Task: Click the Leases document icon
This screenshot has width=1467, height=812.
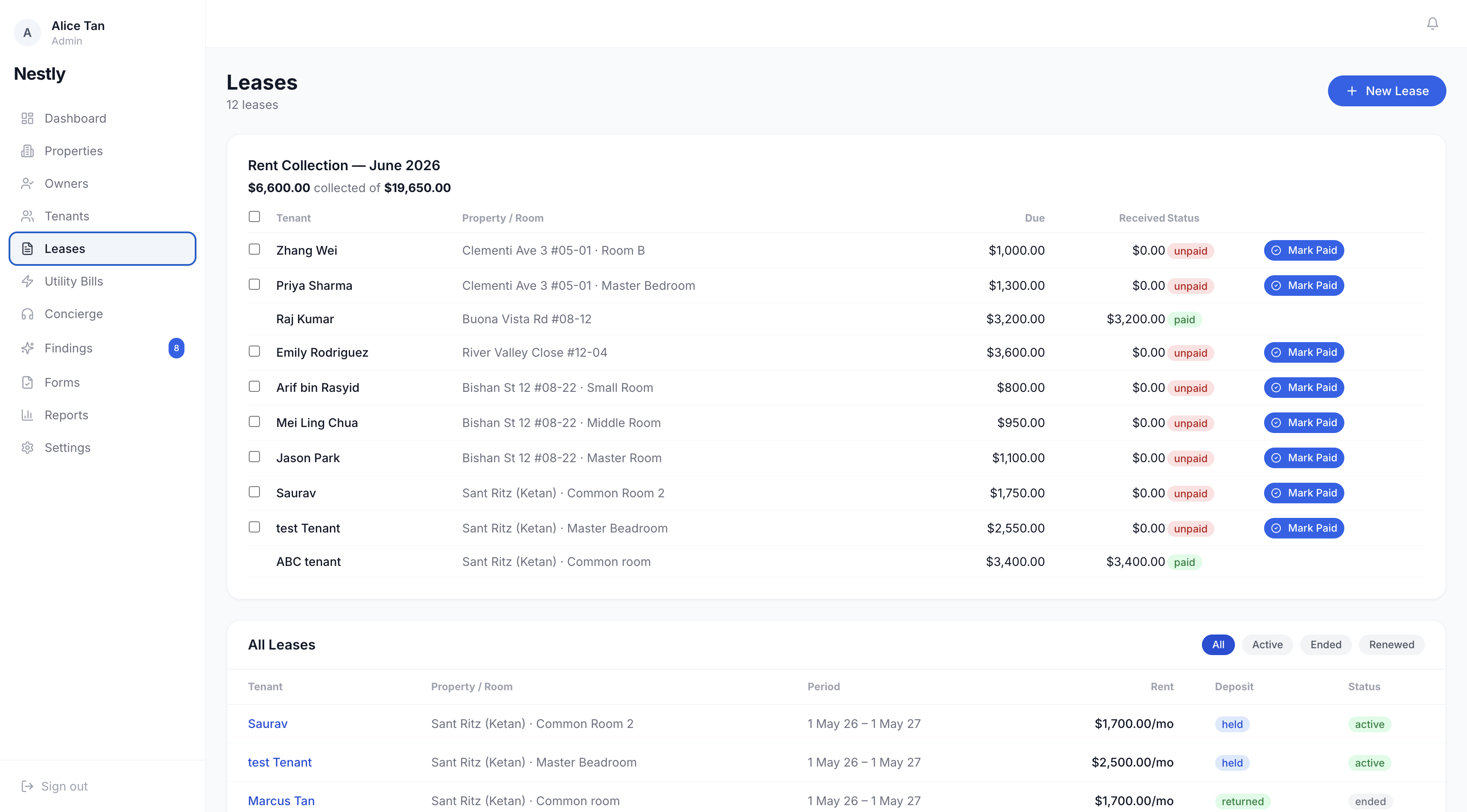Action: coord(27,249)
